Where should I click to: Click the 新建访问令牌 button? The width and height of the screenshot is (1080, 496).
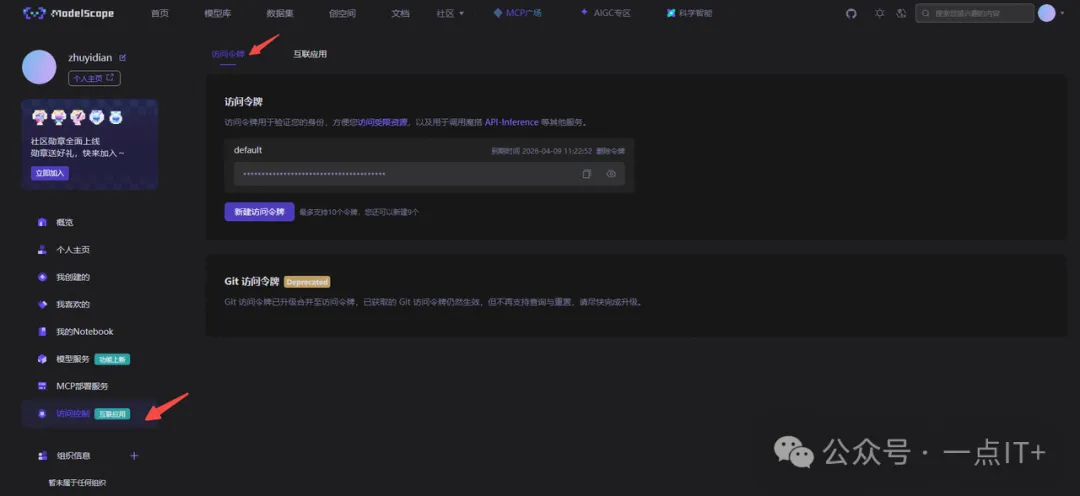pyautogui.click(x=260, y=211)
